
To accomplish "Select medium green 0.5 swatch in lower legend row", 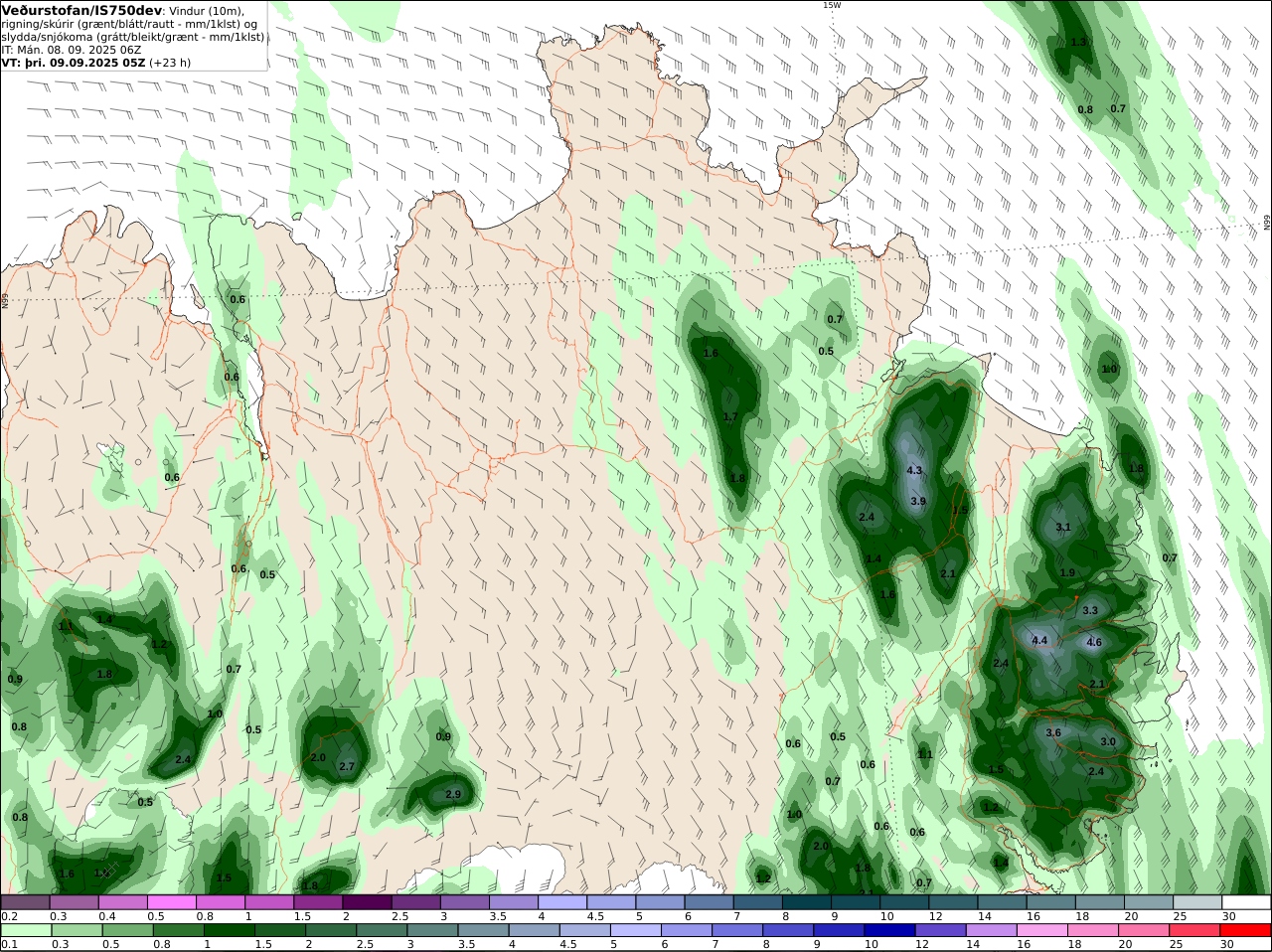I will tap(127, 931).
